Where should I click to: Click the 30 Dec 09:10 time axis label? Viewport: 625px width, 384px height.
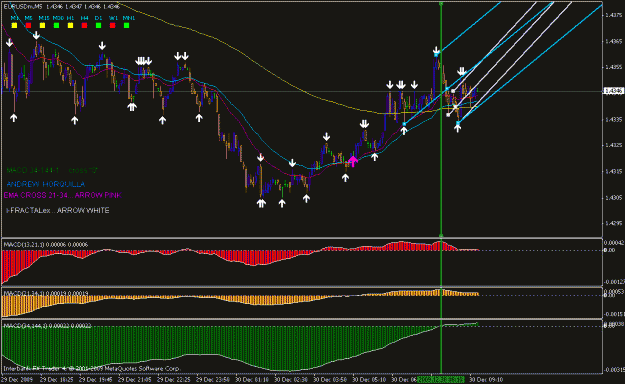tap(486, 380)
